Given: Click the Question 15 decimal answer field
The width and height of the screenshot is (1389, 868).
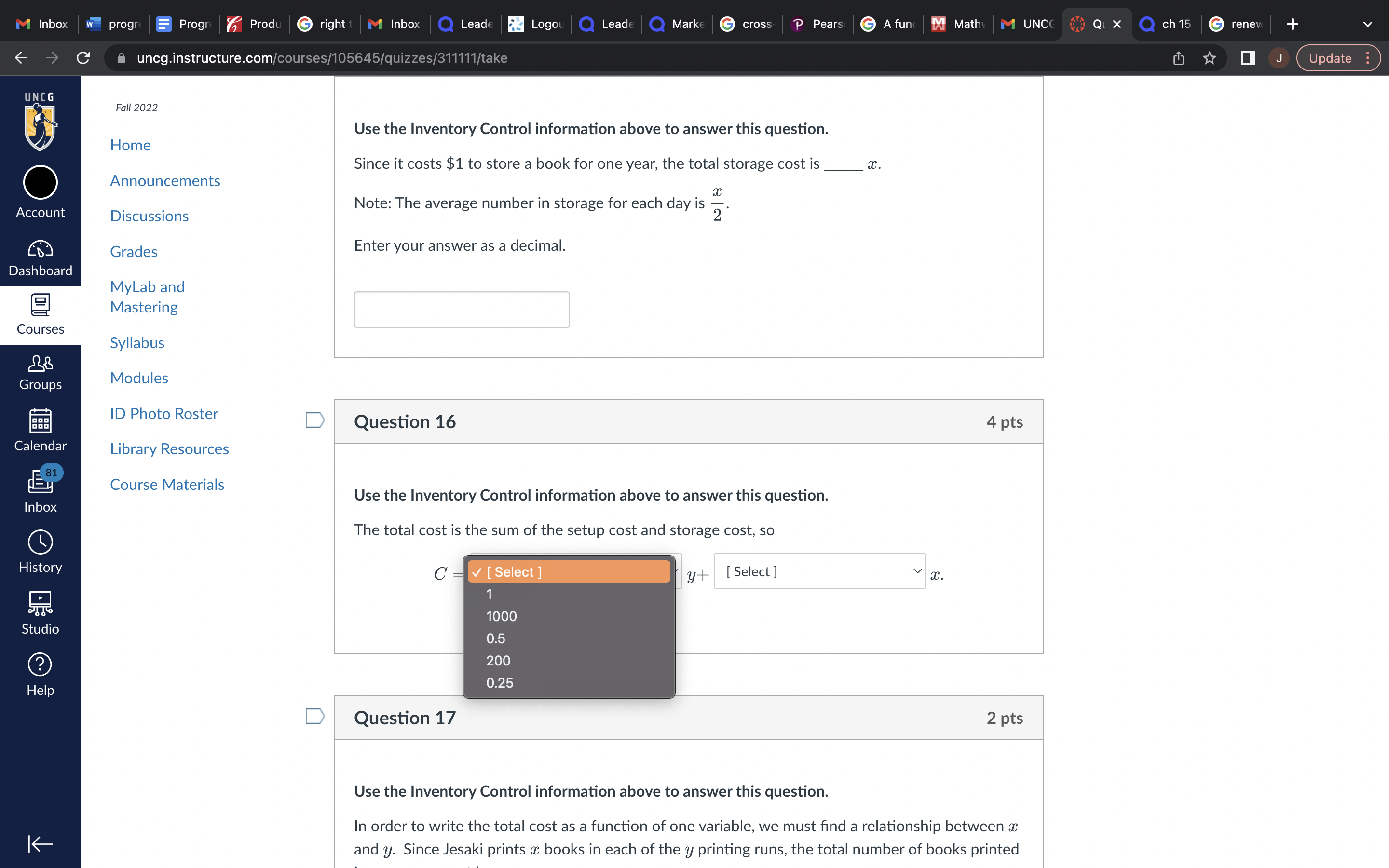Looking at the screenshot, I should point(462,310).
